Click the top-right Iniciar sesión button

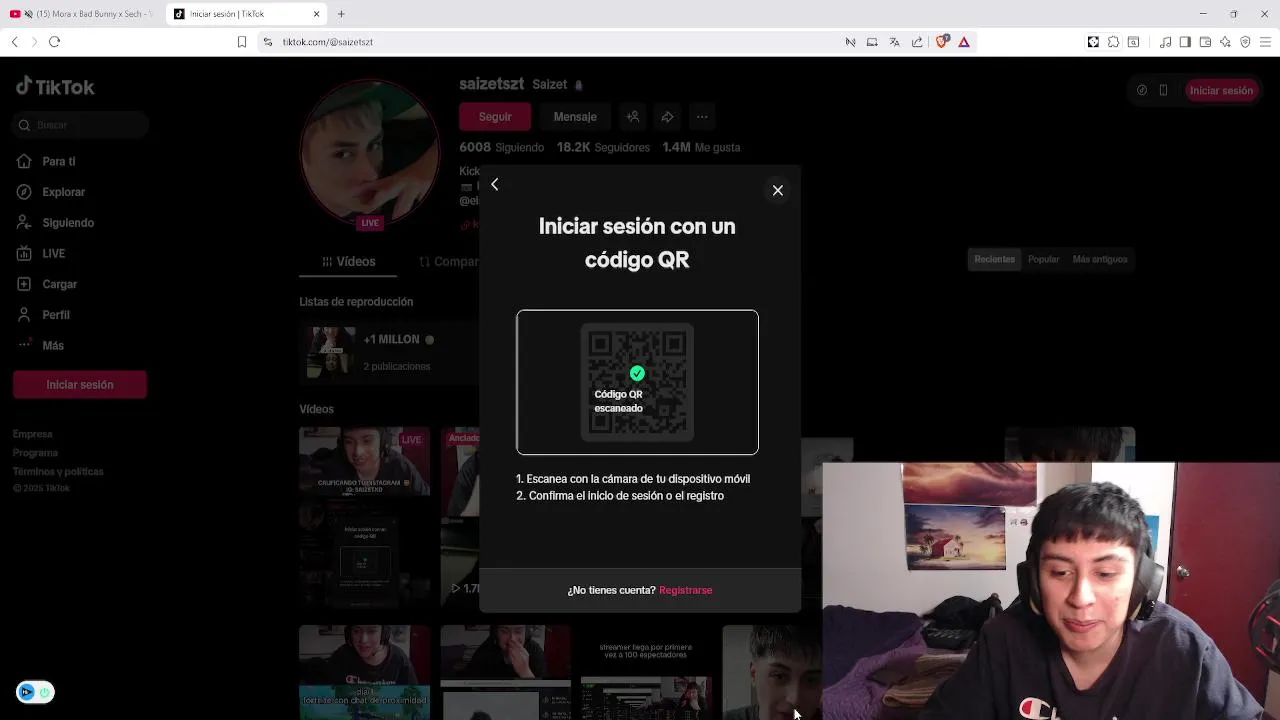click(x=1221, y=90)
